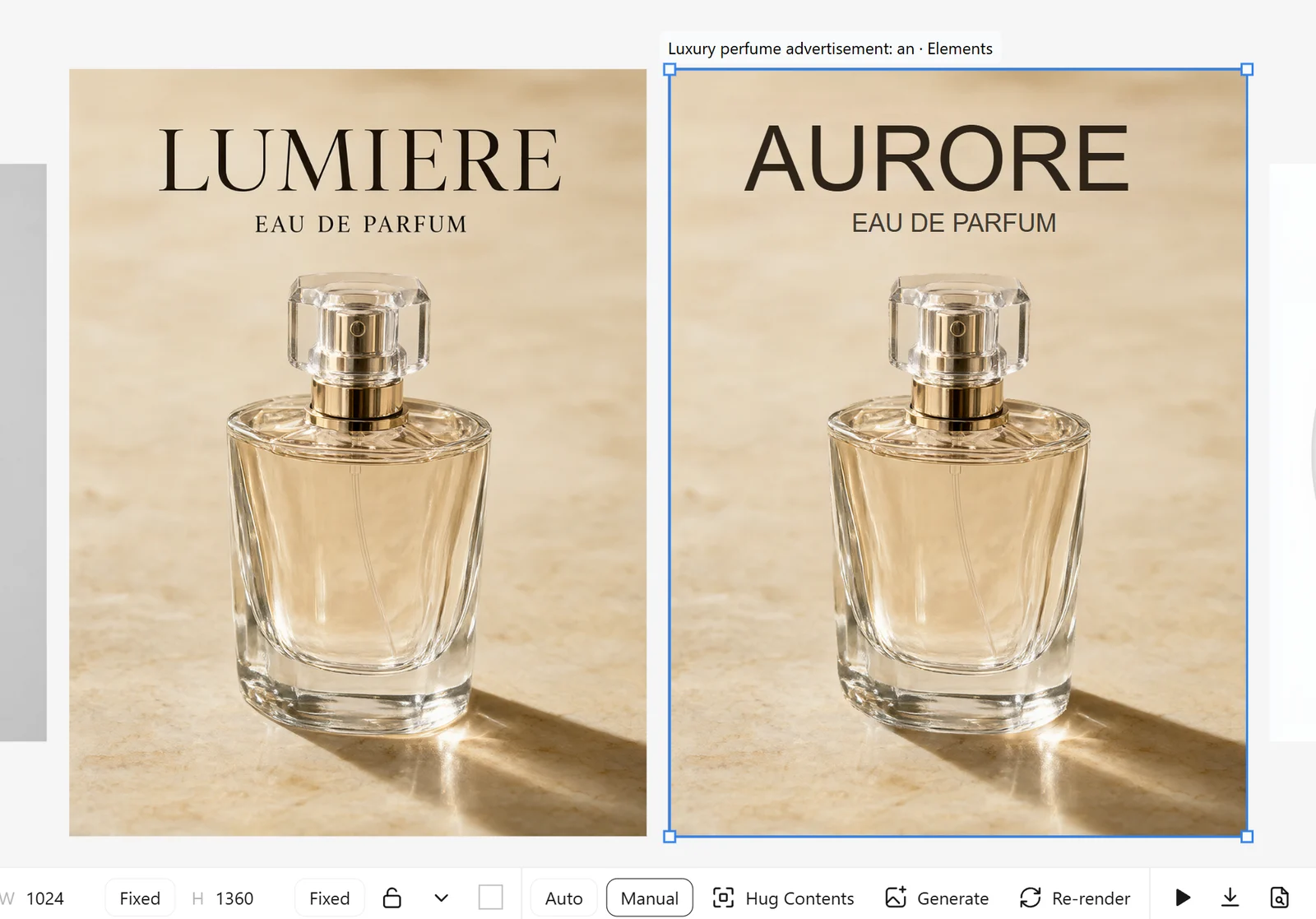This screenshot has height=919, width=1316.
Task: Expand the chevron dropdown beside the lock
Action: [x=442, y=898]
